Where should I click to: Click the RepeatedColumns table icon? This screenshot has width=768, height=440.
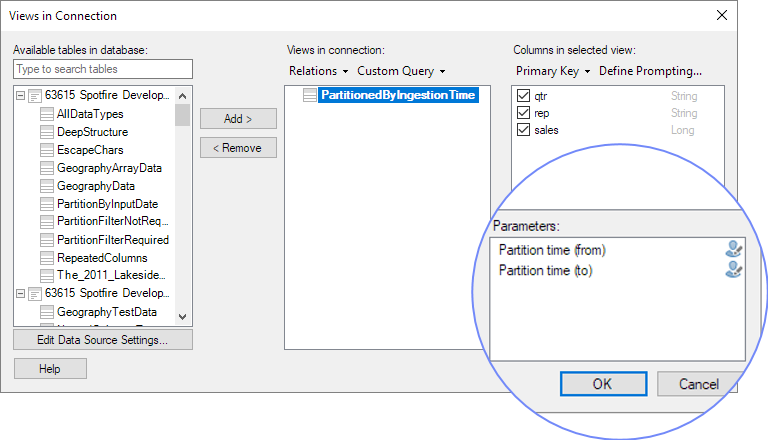click(47, 258)
